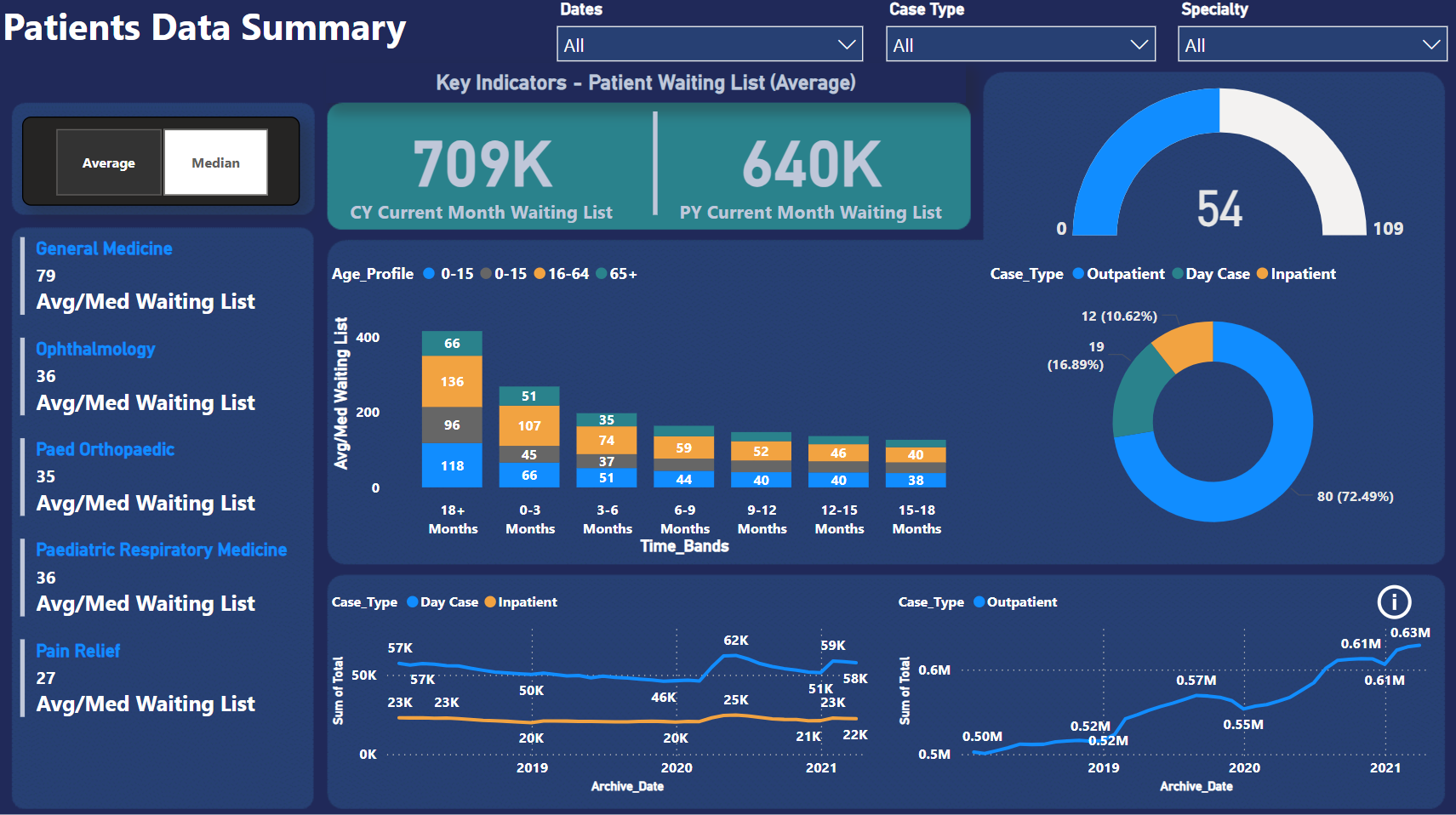Select the 18+ Months stacked bar

point(452,409)
